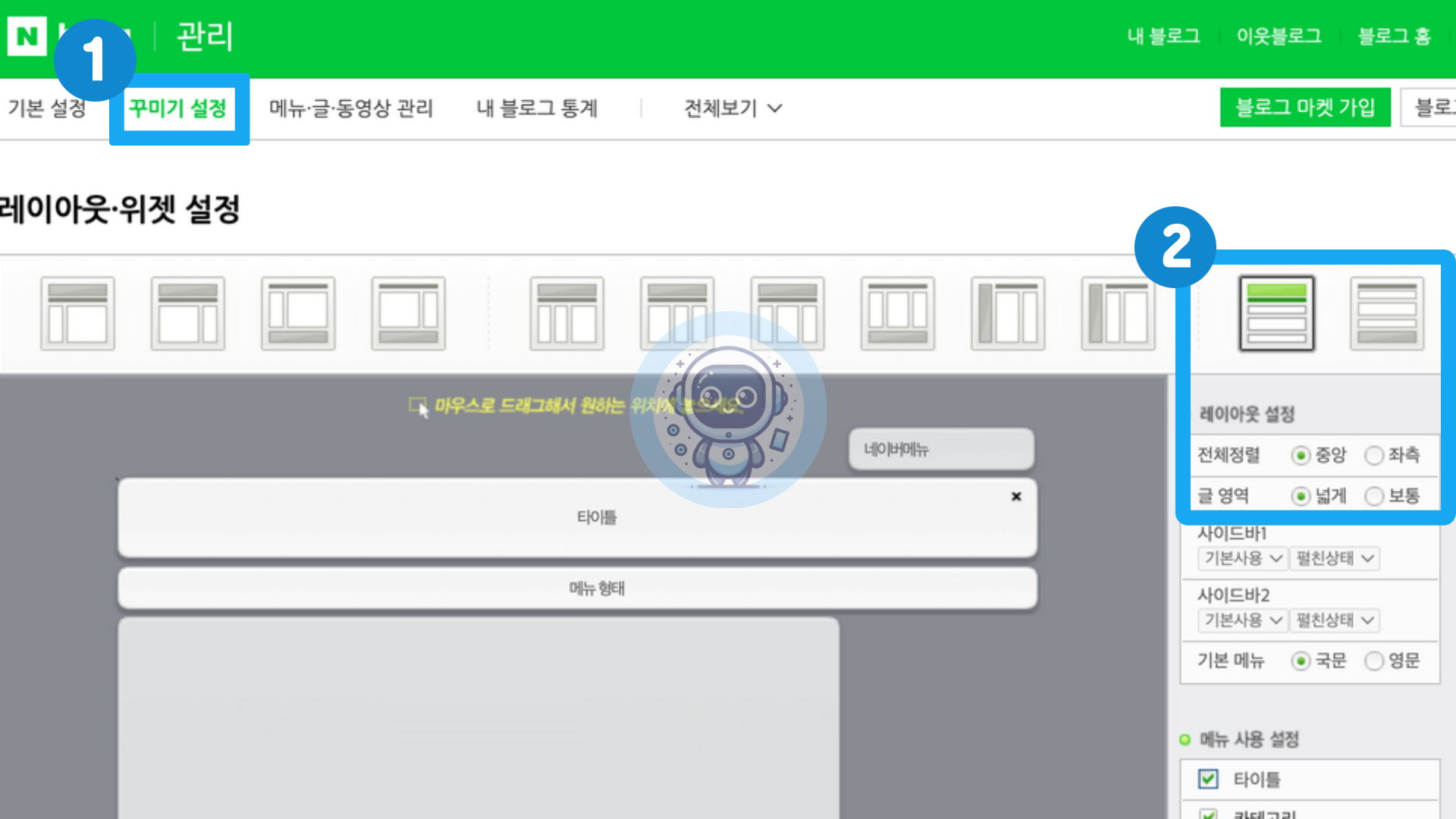The image size is (1456, 819).
Task: Uncheck the 타이틀 menu checkbox
Action: (x=1208, y=779)
